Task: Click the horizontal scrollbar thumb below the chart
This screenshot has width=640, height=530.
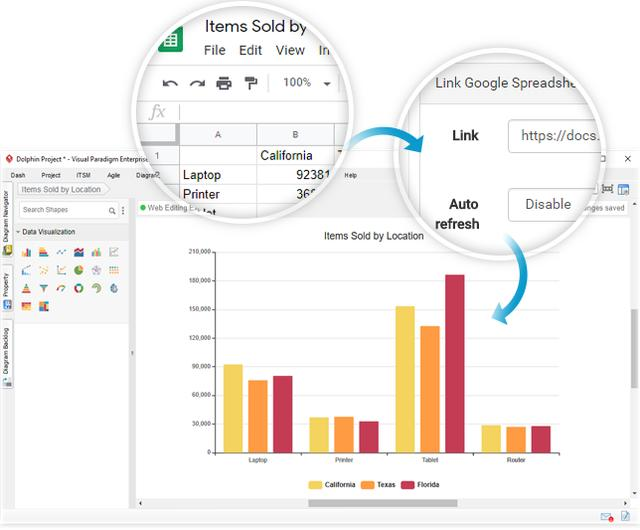Action: pos(382,503)
